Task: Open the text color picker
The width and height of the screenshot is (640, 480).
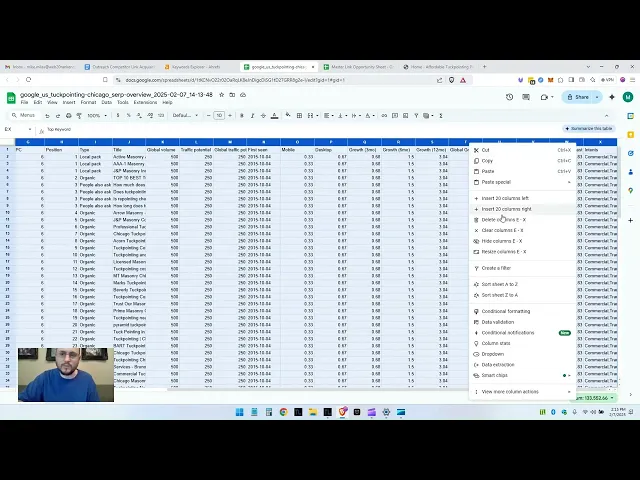Action: point(274,116)
